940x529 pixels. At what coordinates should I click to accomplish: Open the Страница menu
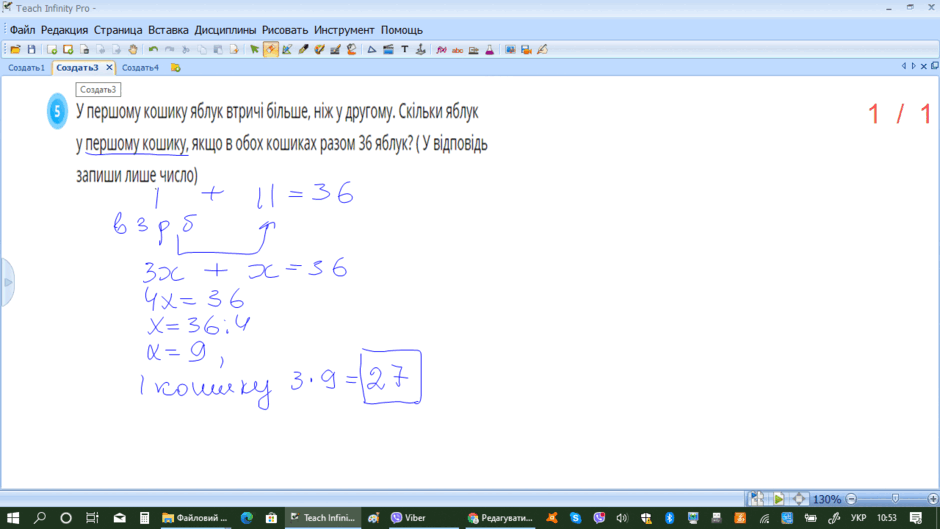point(118,30)
